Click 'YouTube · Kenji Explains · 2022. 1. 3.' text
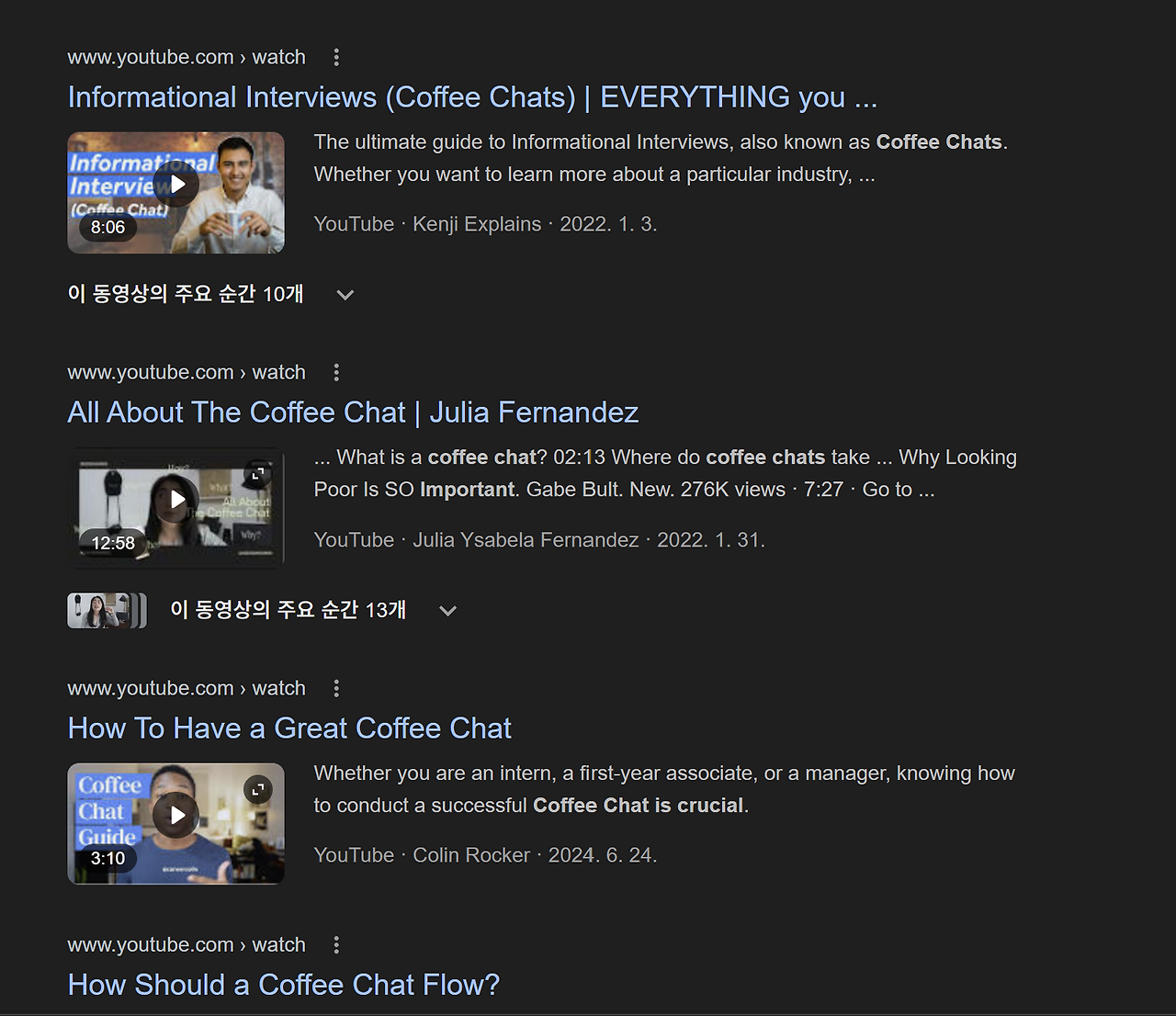The height and width of the screenshot is (1016, 1176). click(x=486, y=224)
